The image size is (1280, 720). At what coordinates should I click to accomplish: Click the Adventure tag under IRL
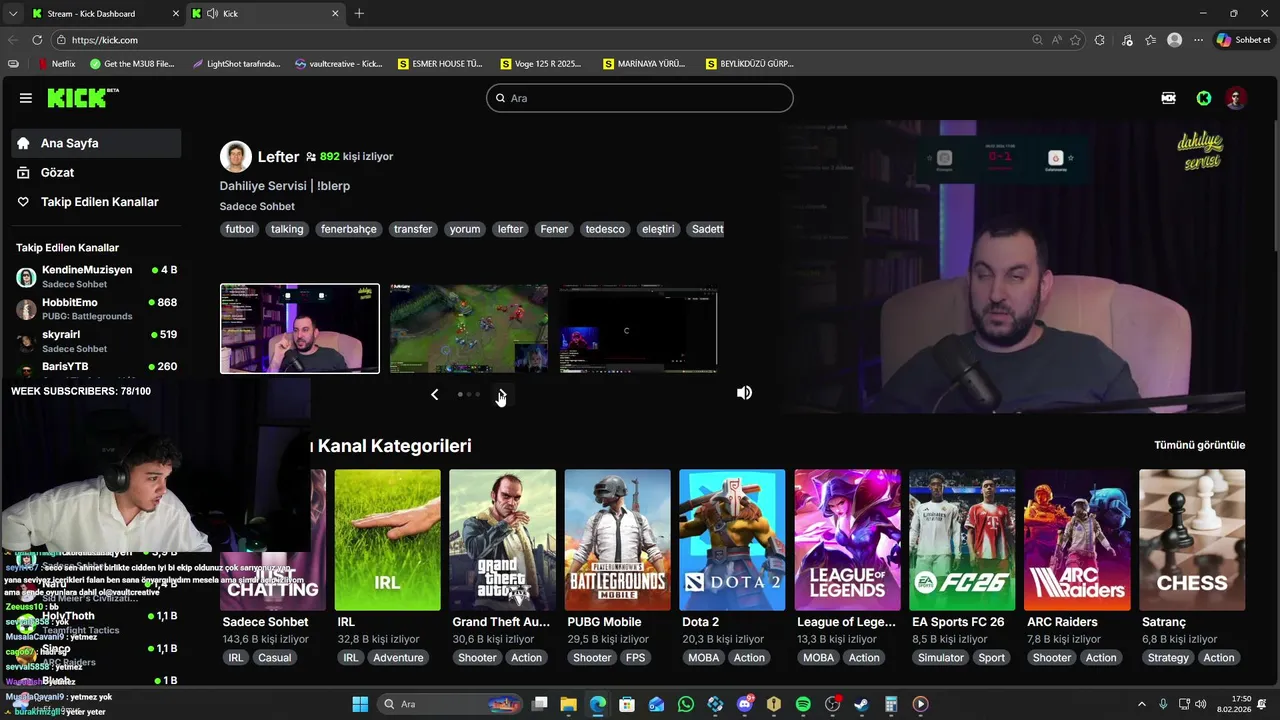click(x=398, y=658)
